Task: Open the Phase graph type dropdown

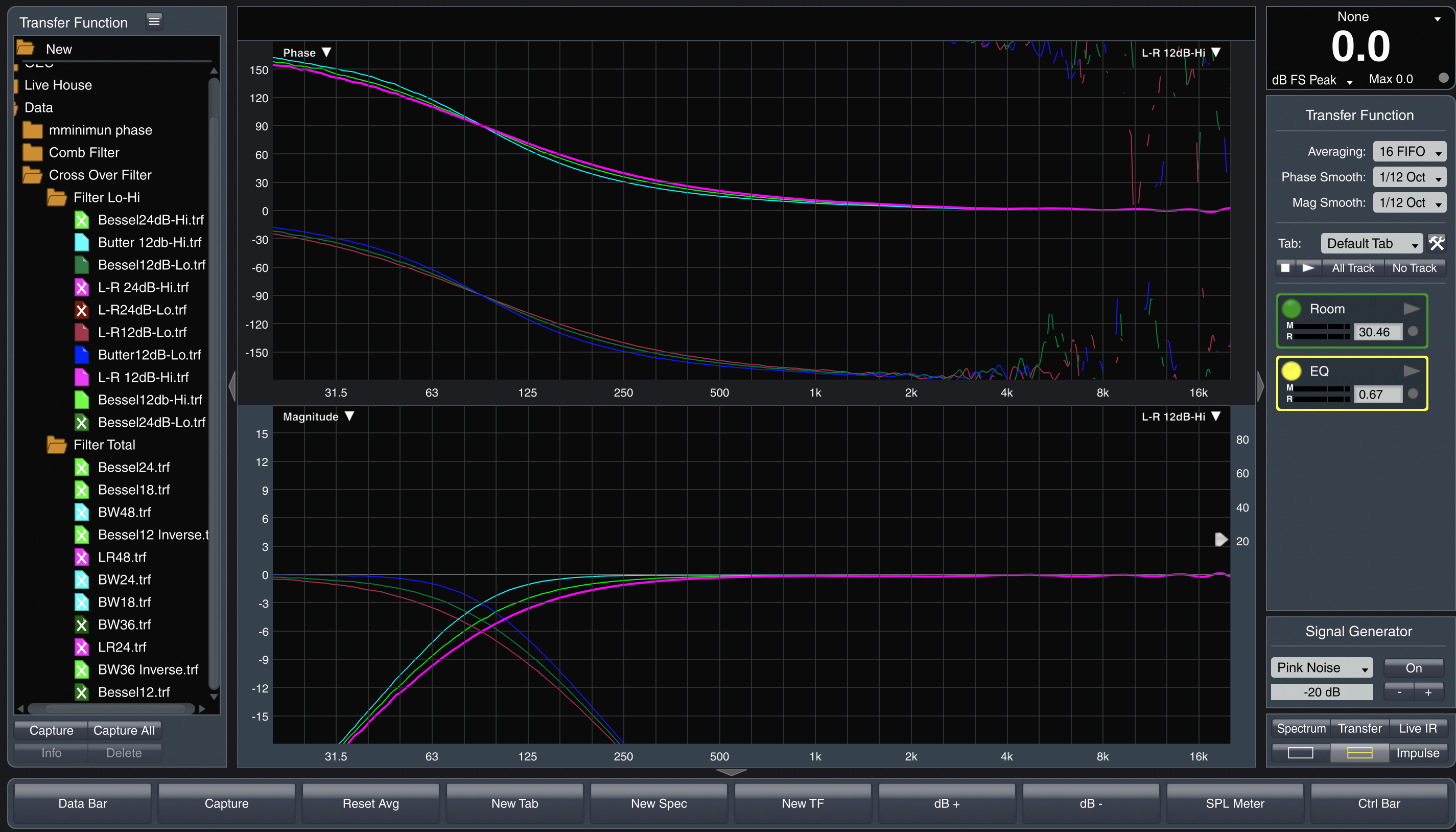Action: tap(307, 53)
